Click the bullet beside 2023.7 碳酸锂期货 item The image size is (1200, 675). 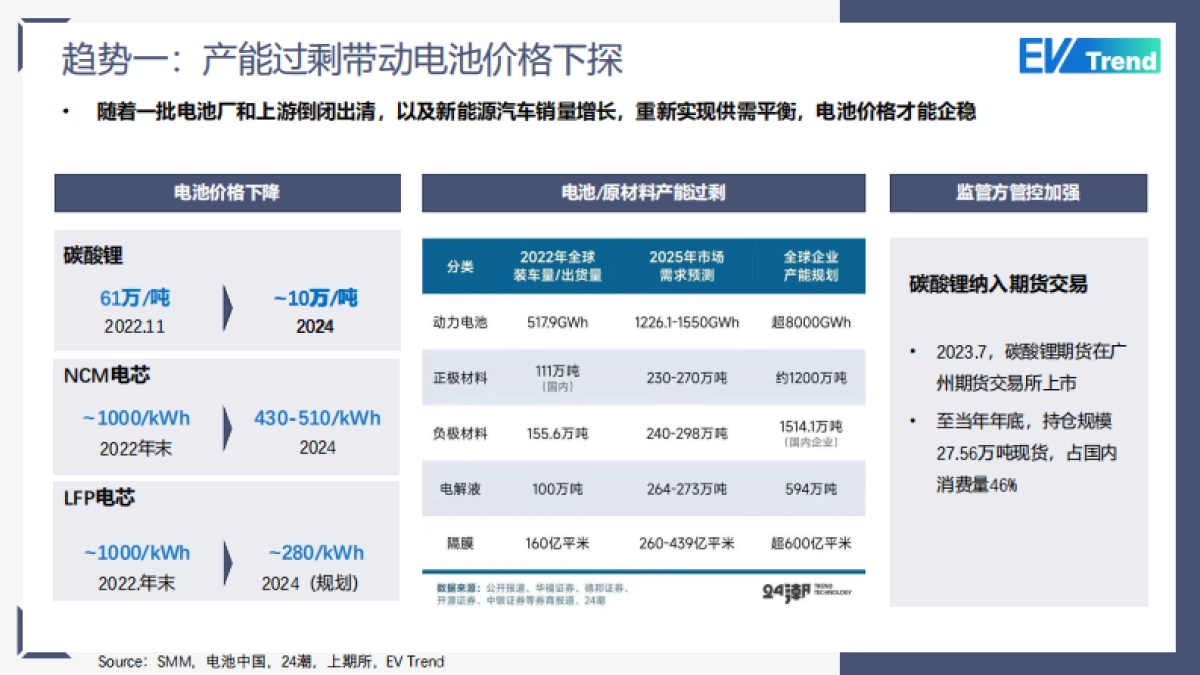(913, 350)
